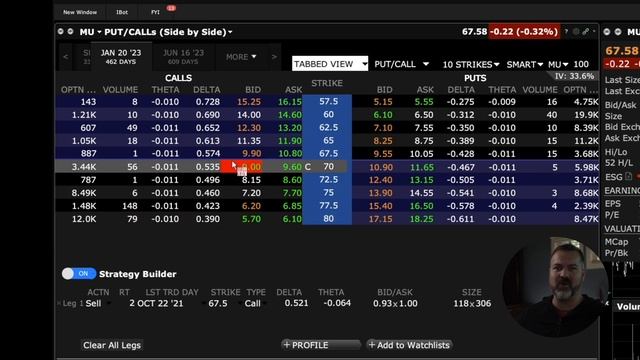Click the IV: 33.6% label
Image resolution: width=640 pixels, height=360 pixels.
(574, 76)
